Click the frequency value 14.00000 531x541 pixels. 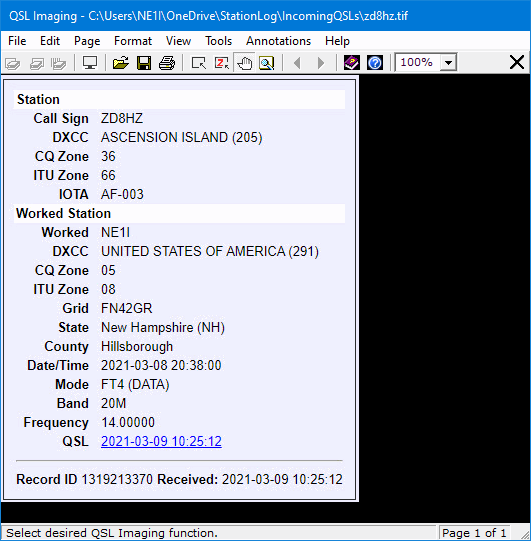[128, 422]
